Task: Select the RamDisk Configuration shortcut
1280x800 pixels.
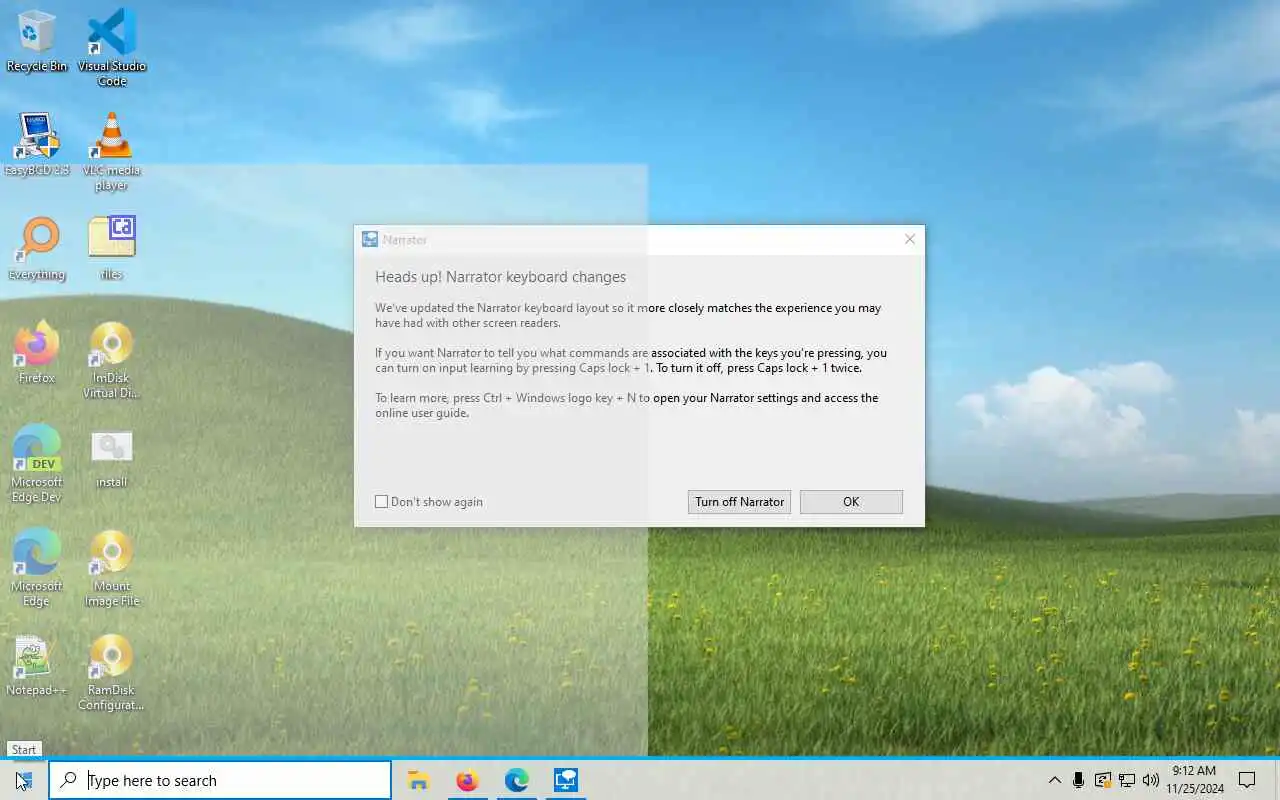Action: [x=112, y=672]
